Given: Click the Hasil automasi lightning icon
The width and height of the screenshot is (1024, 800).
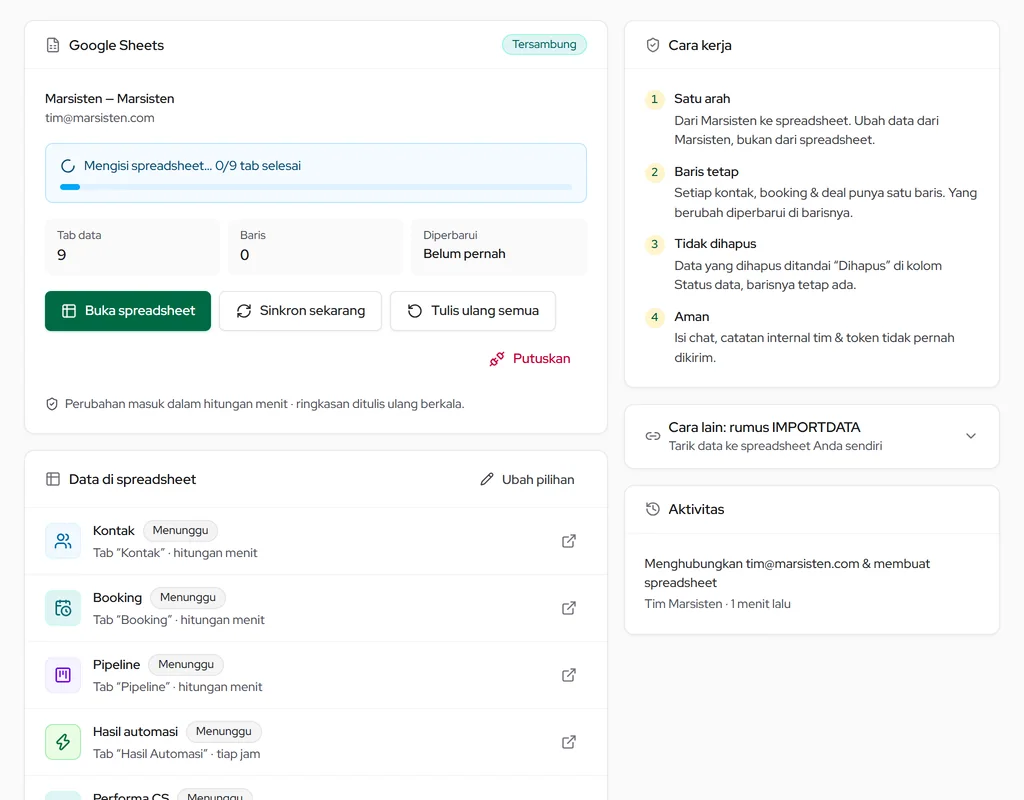Looking at the screenshot, I should [63, 742].
